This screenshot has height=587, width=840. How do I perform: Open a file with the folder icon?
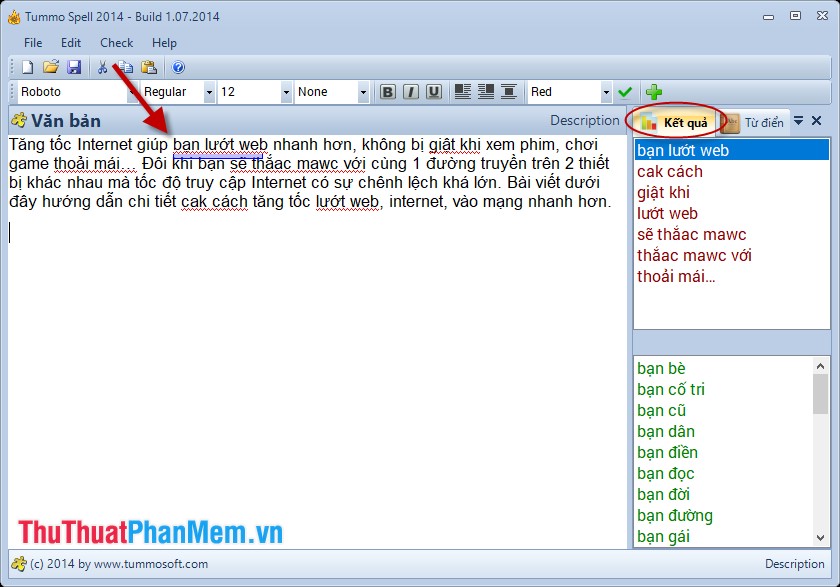pyautogui.click(x=50, y=67)
